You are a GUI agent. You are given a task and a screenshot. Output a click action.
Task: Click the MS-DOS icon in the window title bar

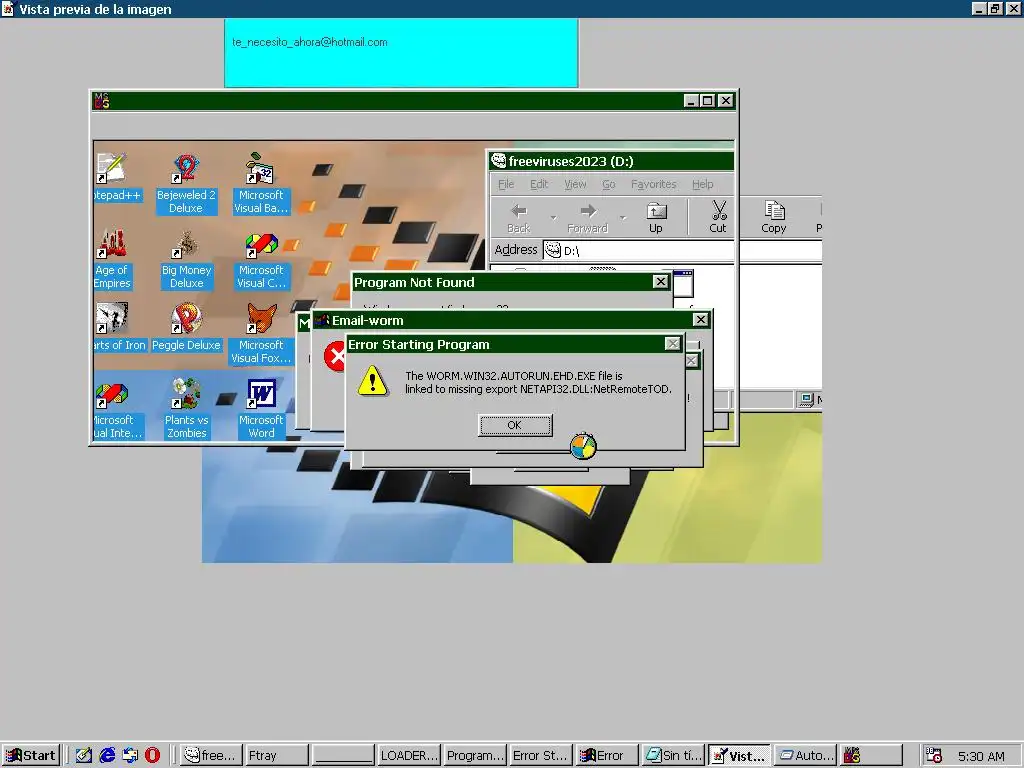coord(101,101)
